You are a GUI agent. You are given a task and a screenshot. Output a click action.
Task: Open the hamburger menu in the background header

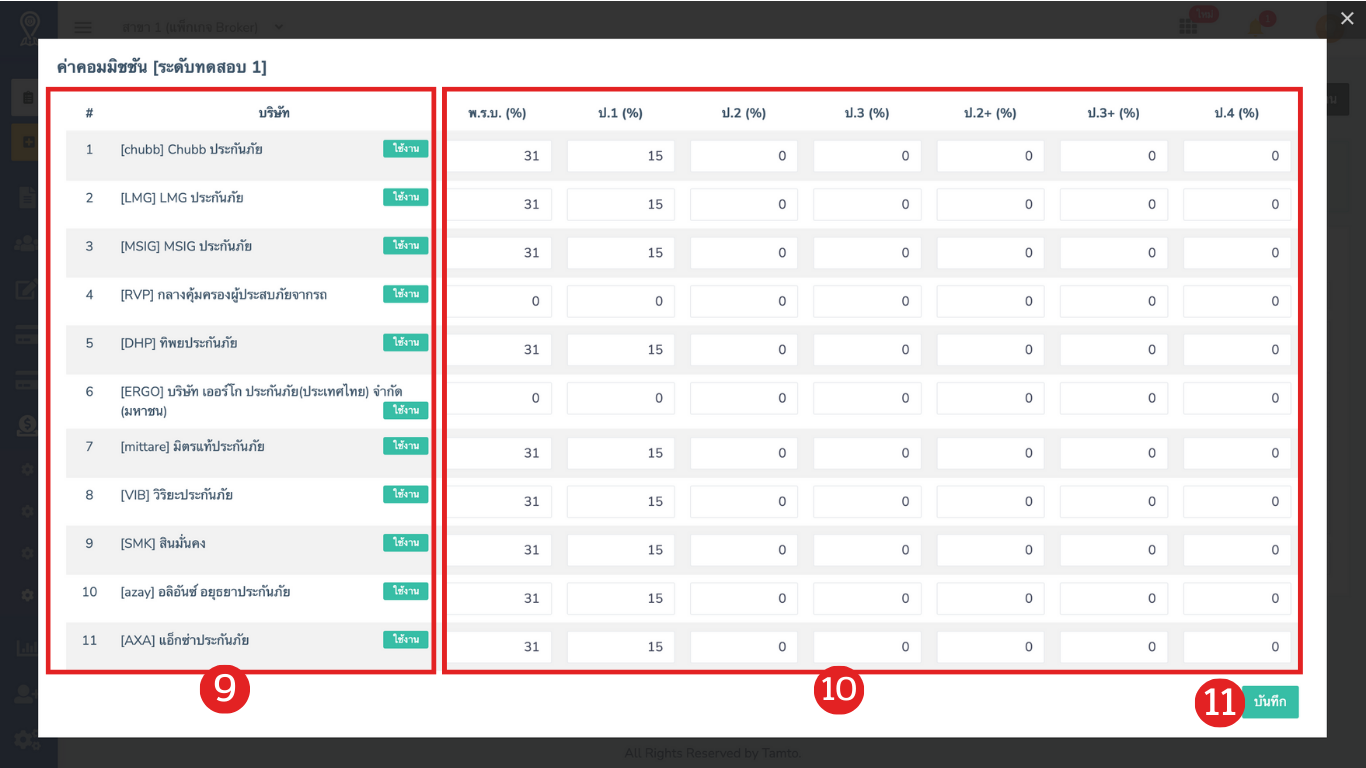83,27
